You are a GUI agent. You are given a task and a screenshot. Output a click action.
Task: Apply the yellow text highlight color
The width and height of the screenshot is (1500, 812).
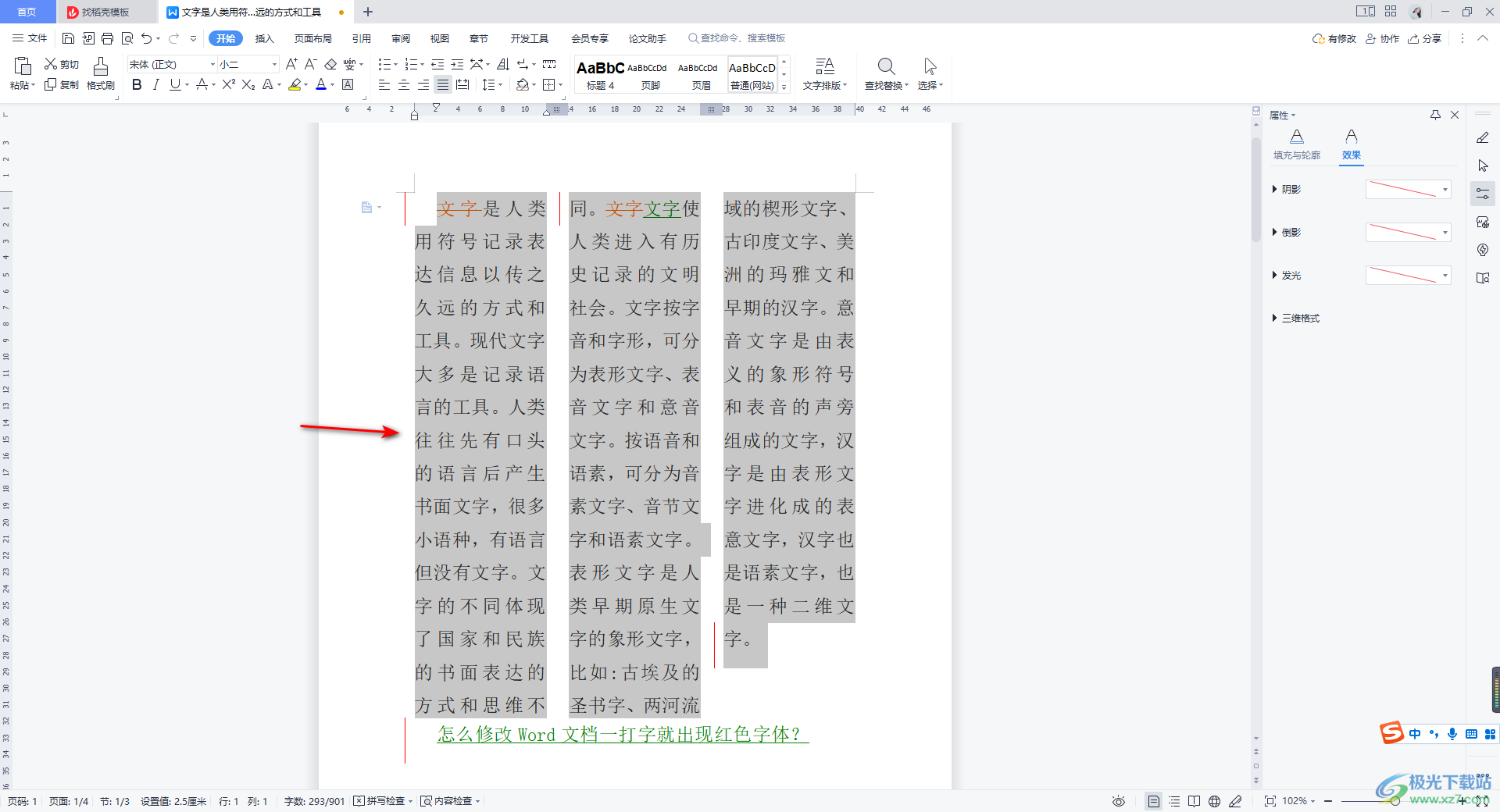[x=295, y=84]
